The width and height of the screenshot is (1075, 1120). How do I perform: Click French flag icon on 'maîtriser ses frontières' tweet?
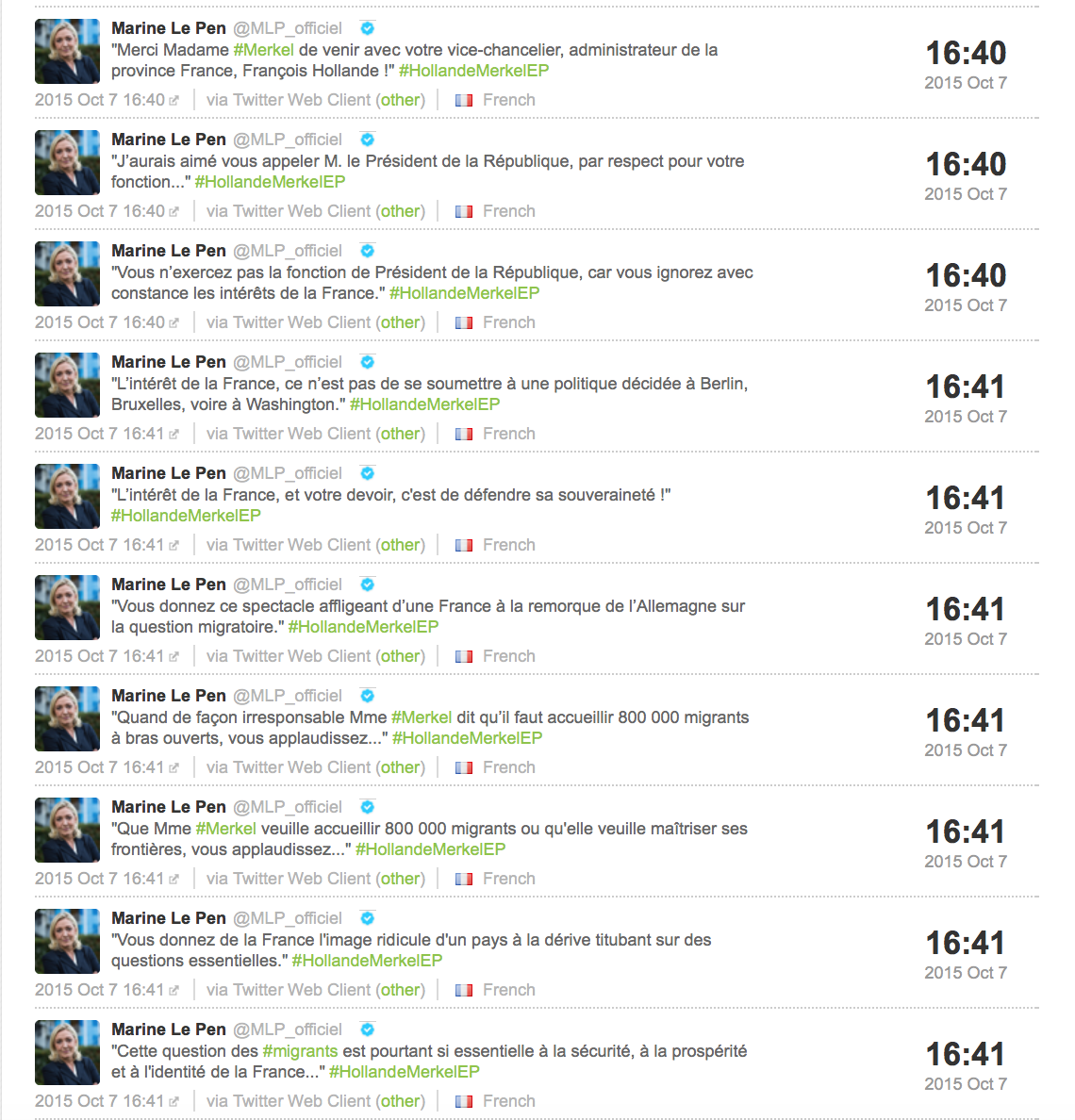click(464, 879)
